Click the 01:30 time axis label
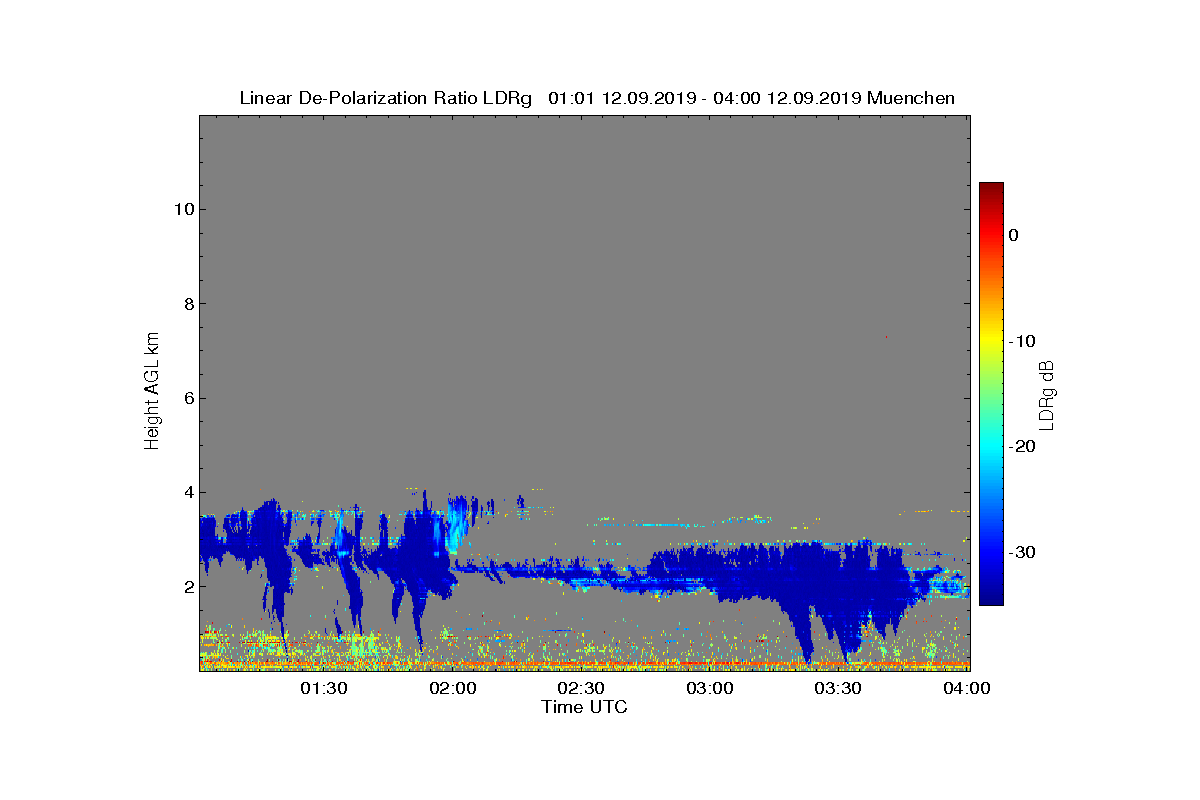 tap(324, 688)
